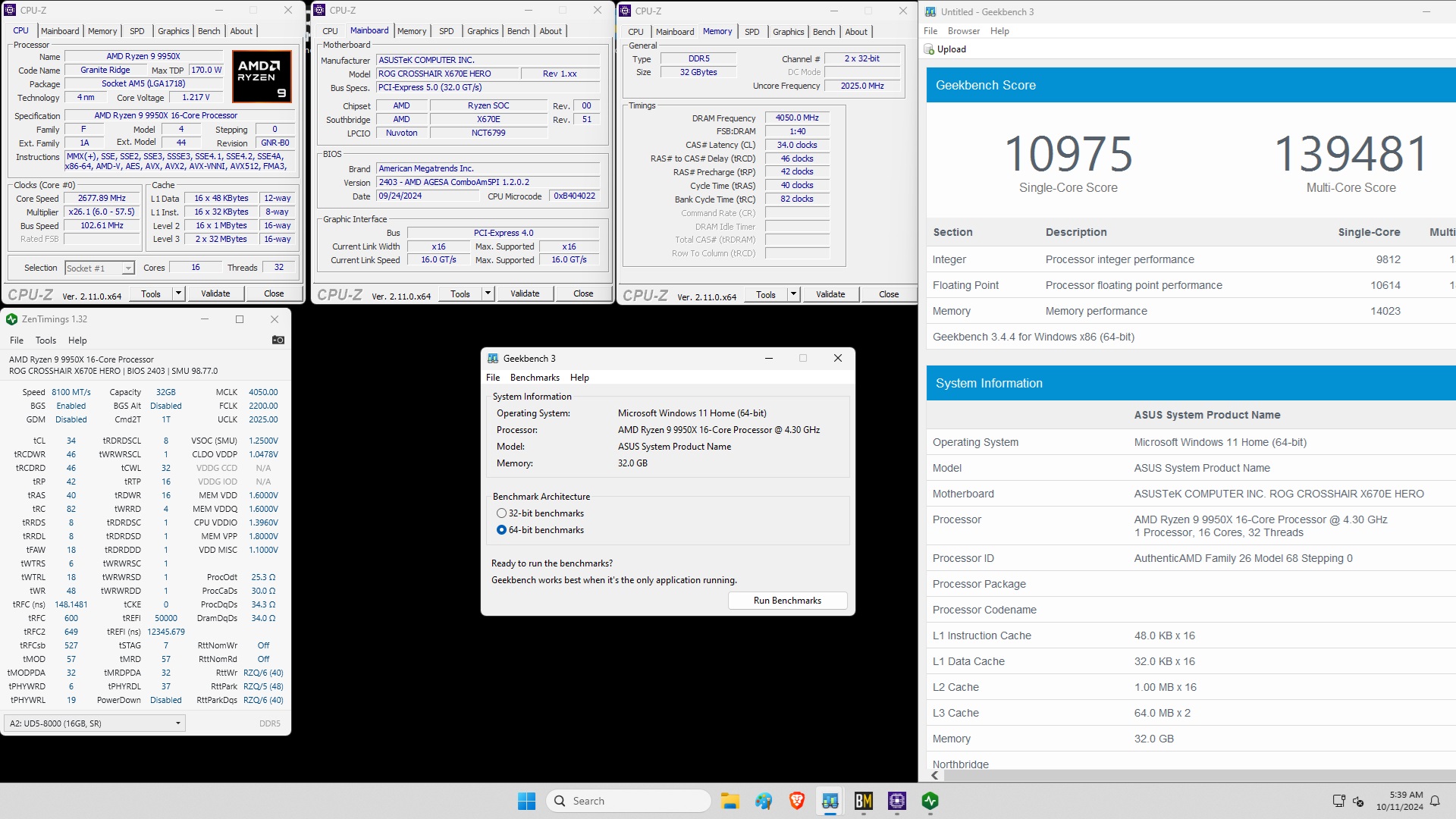Viewport: 1456px width, 819px height.
Task: Click Validate in the first CPU-Z window
Action: (x=215, y=293)
